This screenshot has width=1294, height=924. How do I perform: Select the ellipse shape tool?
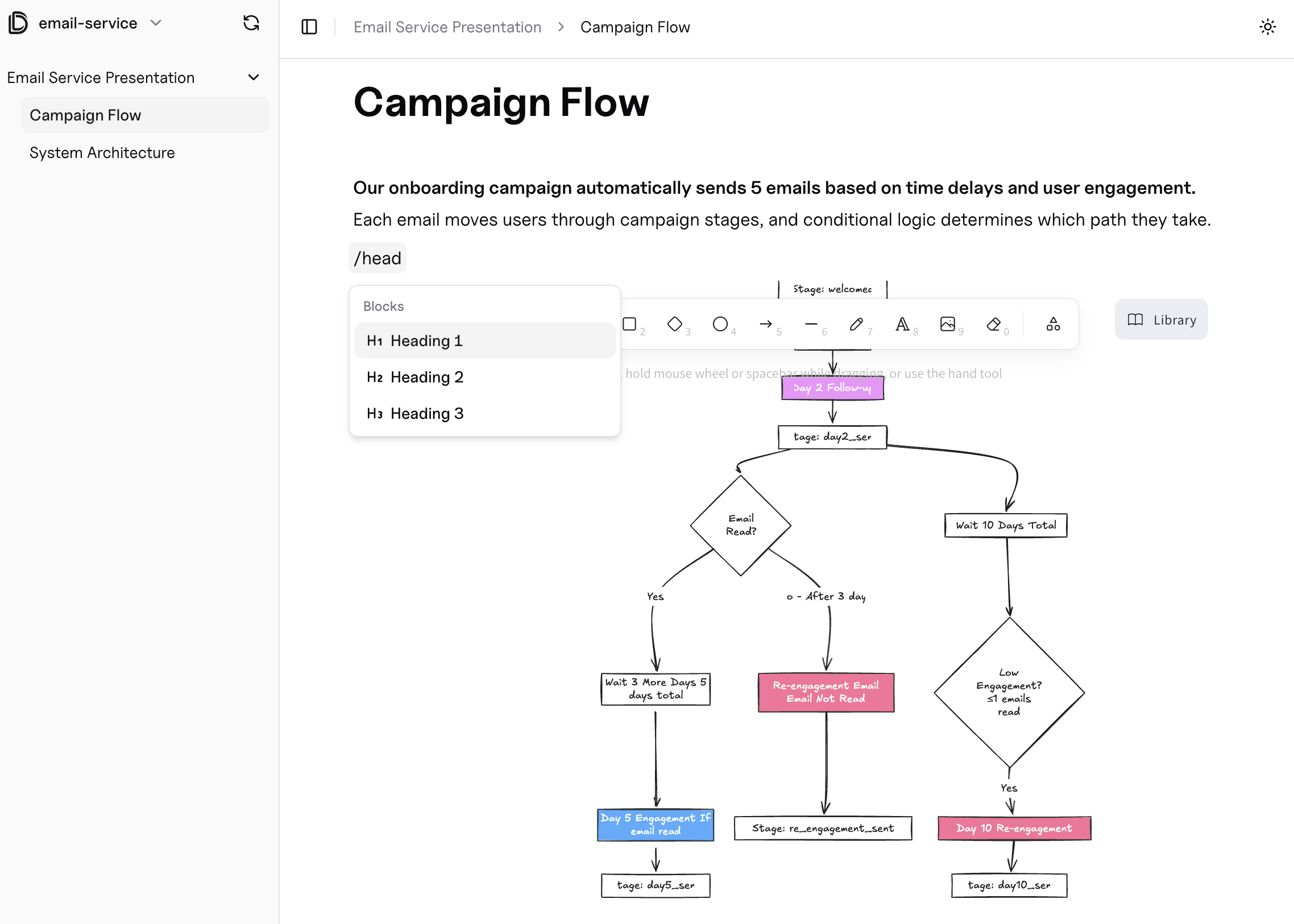click(720, 324)
